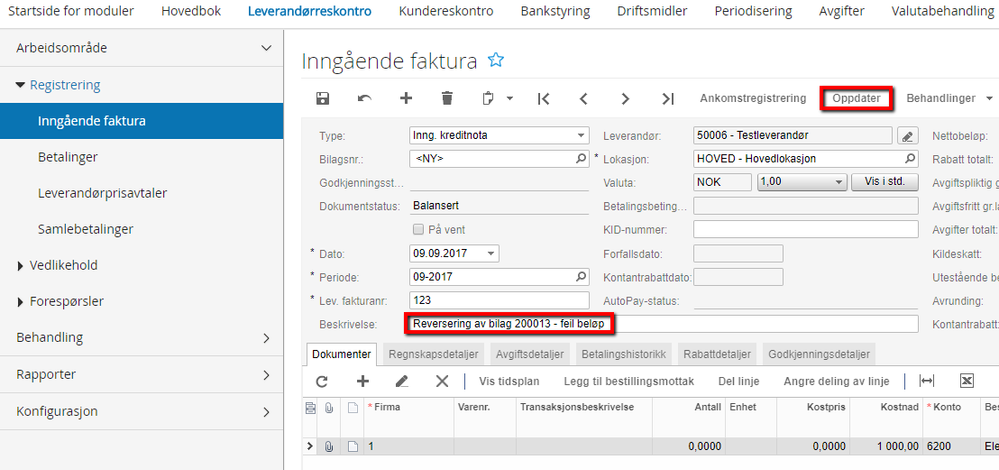Click the paperclip column header icon
Viewport: 999px width, 470px height.
(x=329, y=408)
